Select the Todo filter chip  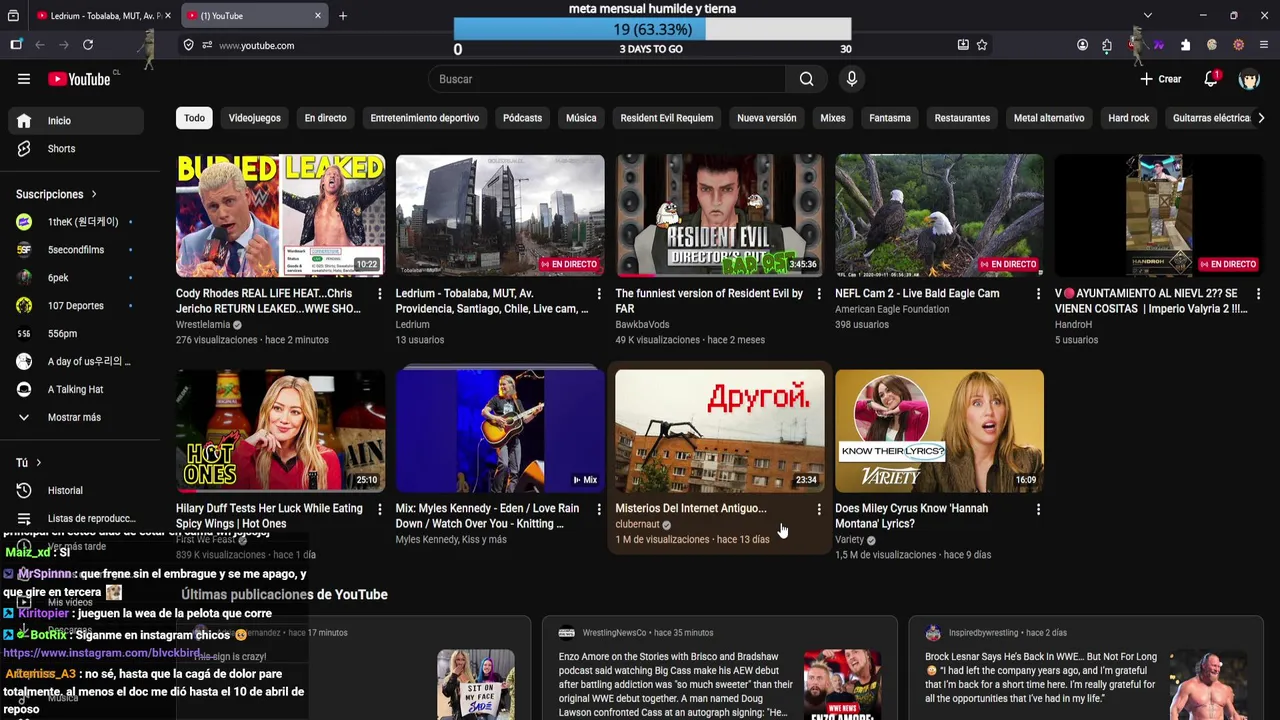(x=194, y=118)
